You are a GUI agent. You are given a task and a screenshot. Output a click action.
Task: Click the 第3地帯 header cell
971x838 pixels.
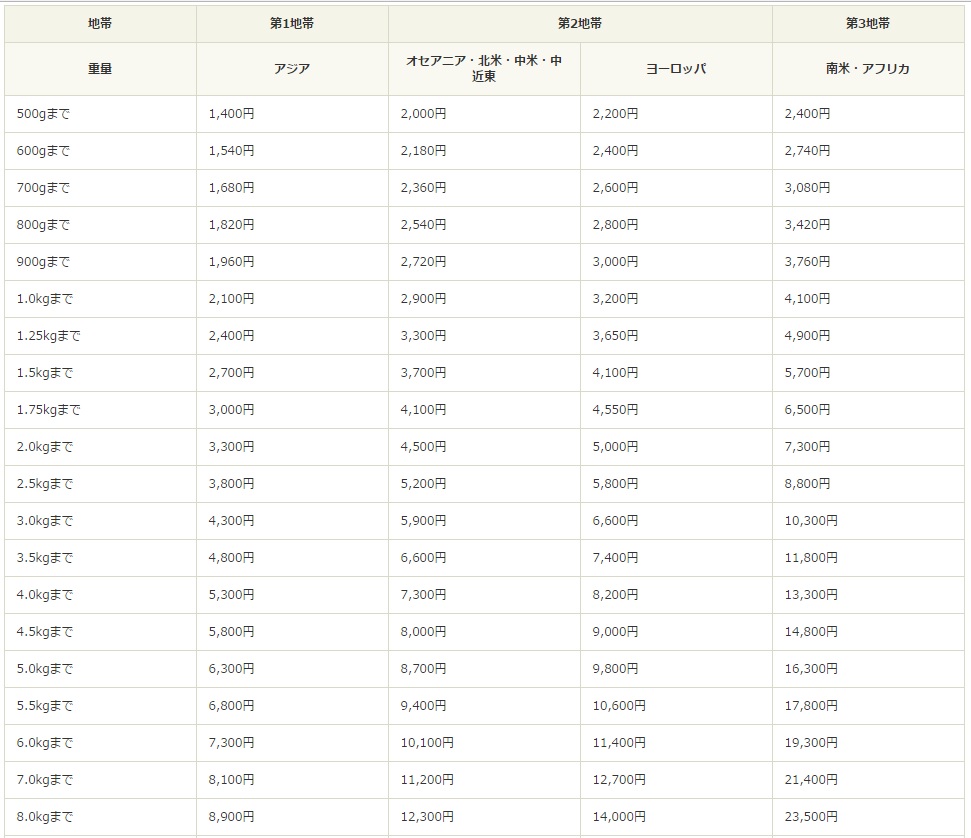tap(868, 24)
